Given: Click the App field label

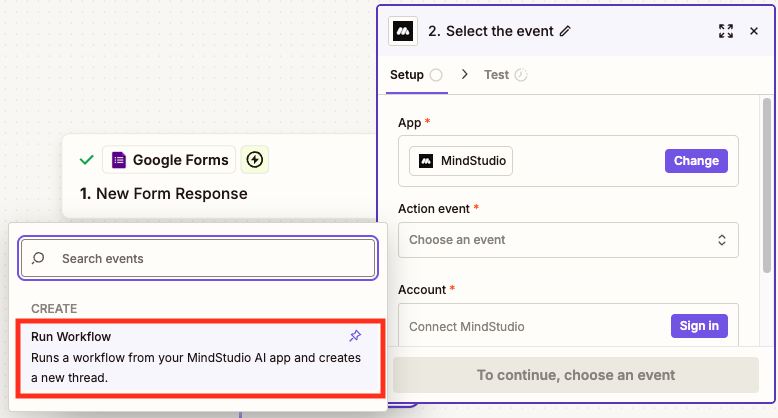Looking at the screenshot, I should (410, 123).
